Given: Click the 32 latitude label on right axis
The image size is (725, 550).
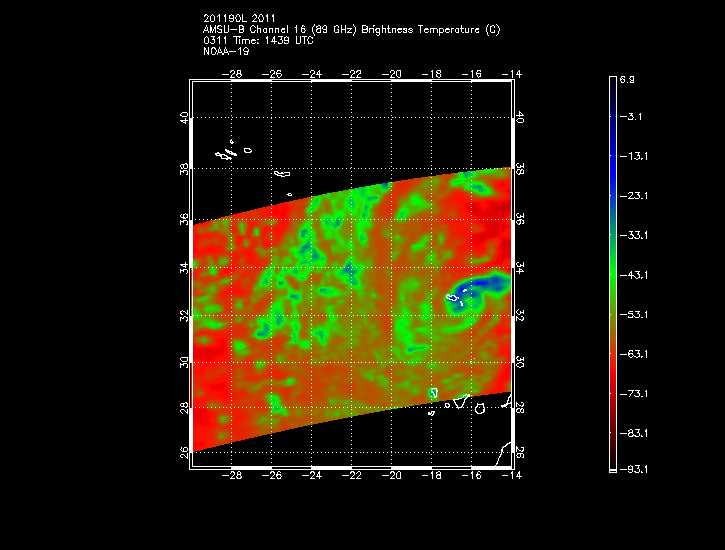Looking at the screenshot, I should pyautogui.click(x=519, y=314).
